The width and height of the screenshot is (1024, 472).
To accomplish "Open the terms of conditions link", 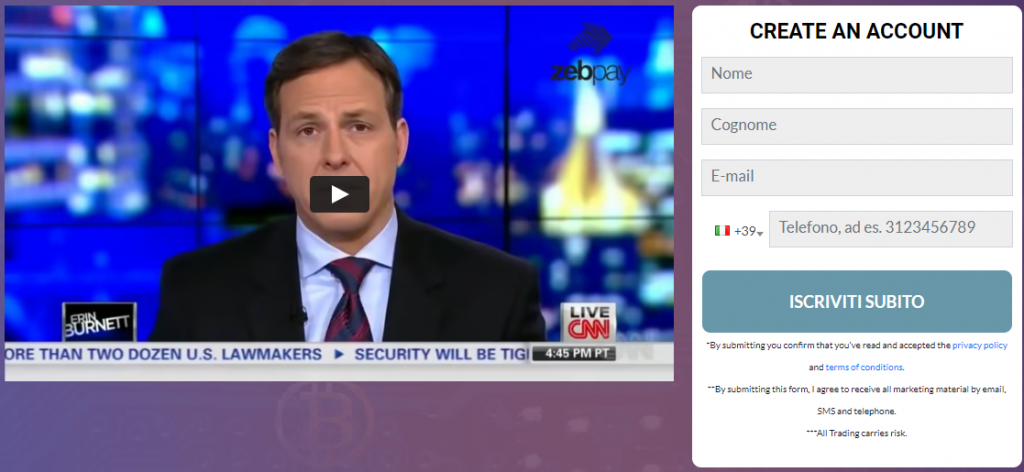I will tap(864, 367).
